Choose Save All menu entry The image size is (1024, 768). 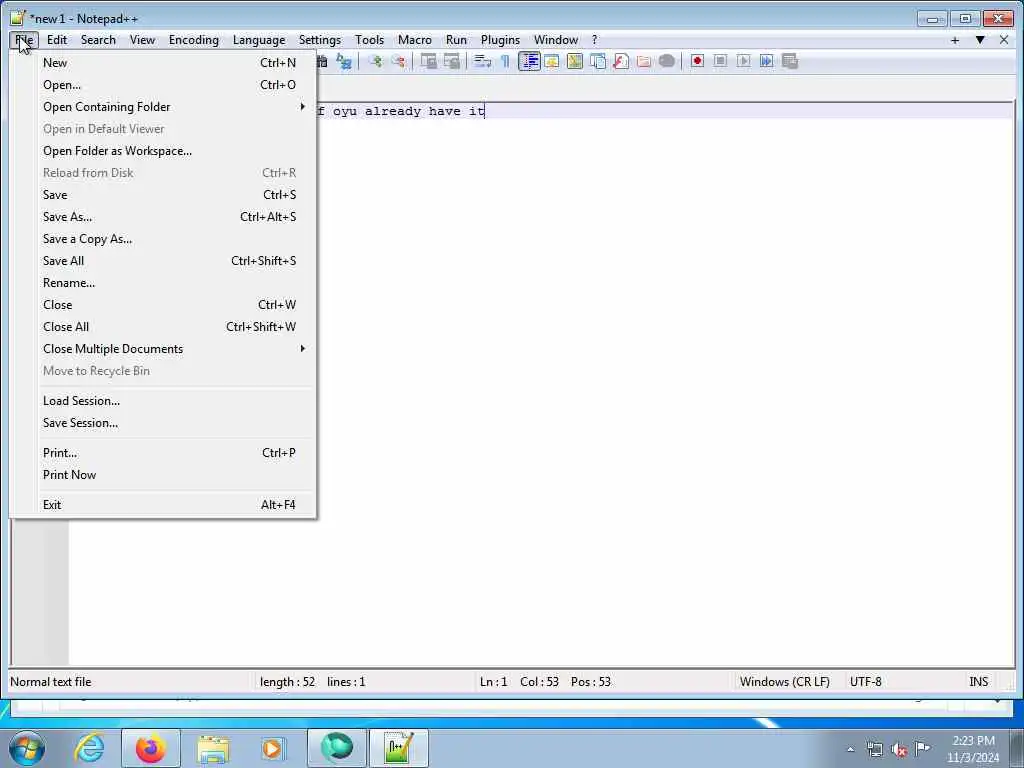coord(163,261)
